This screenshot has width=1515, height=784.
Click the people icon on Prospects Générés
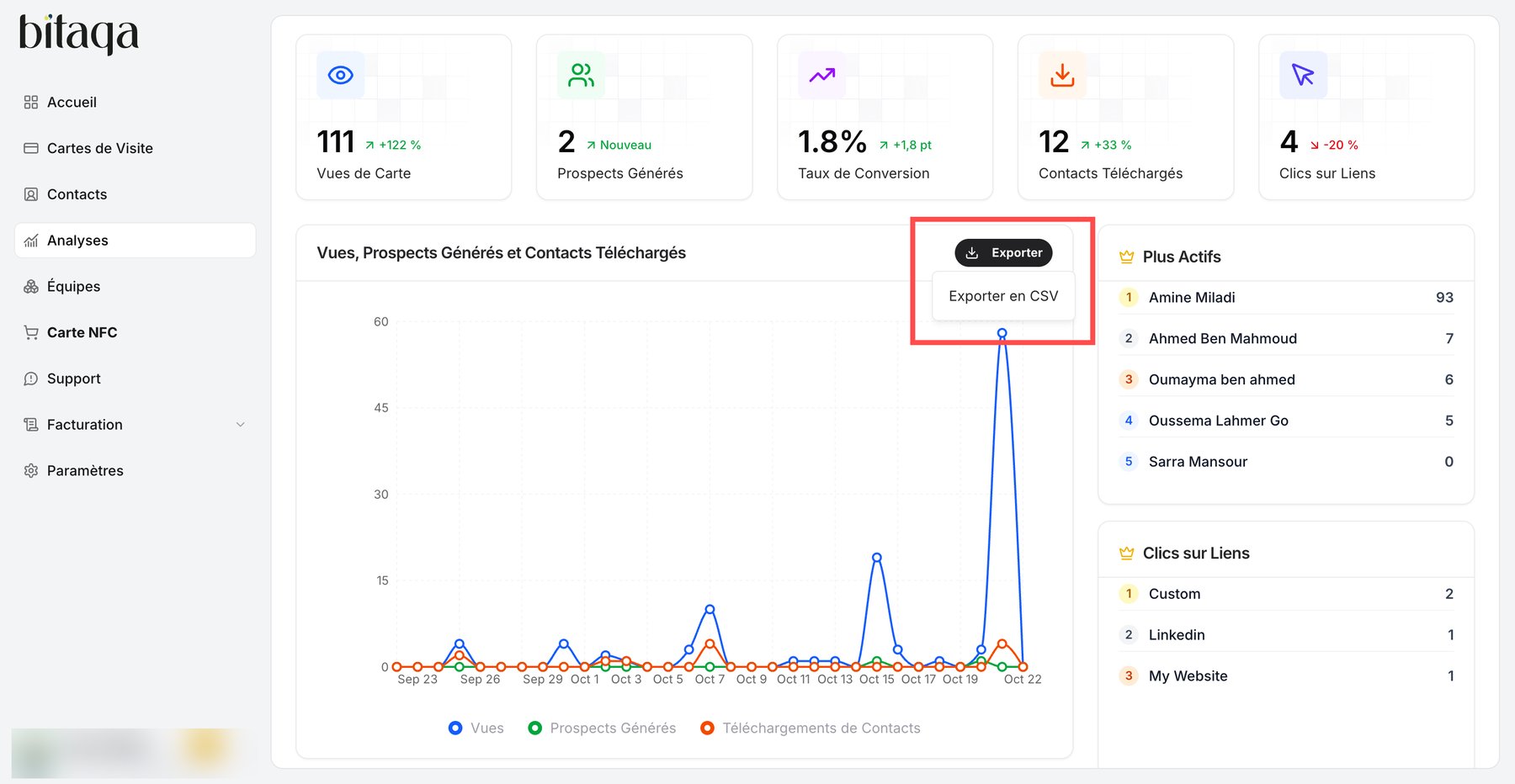[x=582, y=75]
